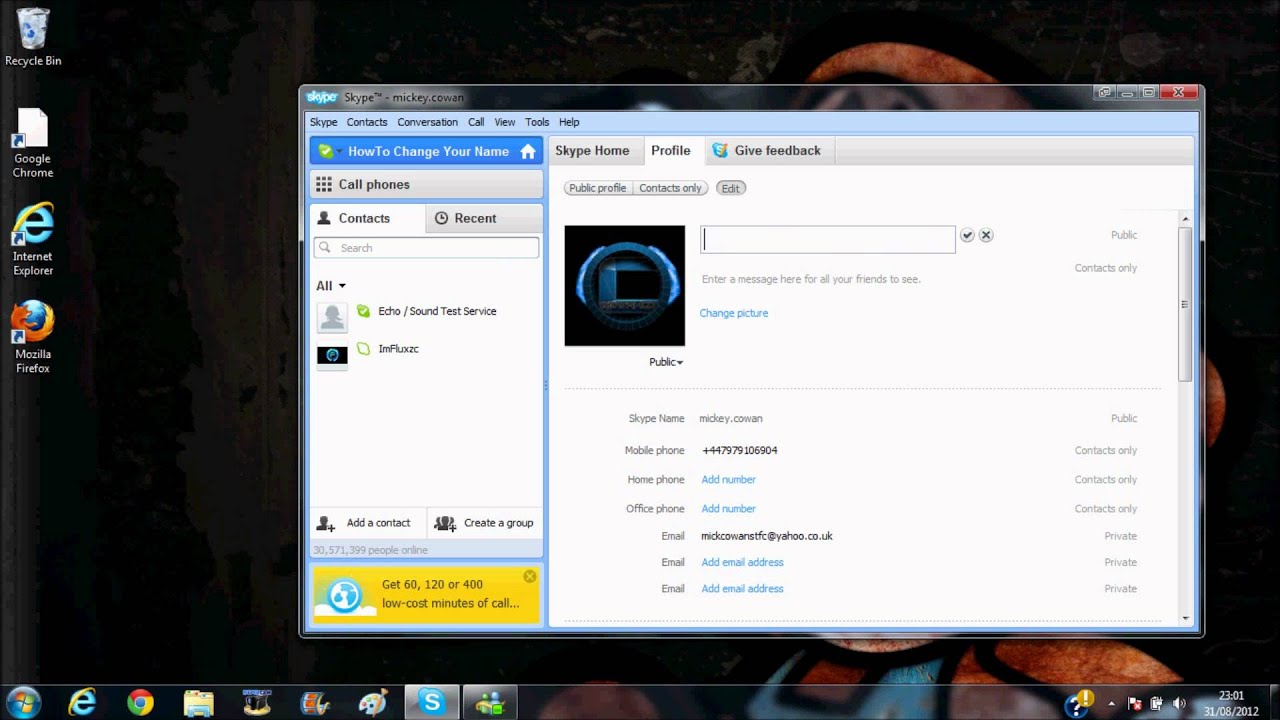Screen dimensions: 1280x720
Task: Click the Skype logo in title bar
Action: 322,97
